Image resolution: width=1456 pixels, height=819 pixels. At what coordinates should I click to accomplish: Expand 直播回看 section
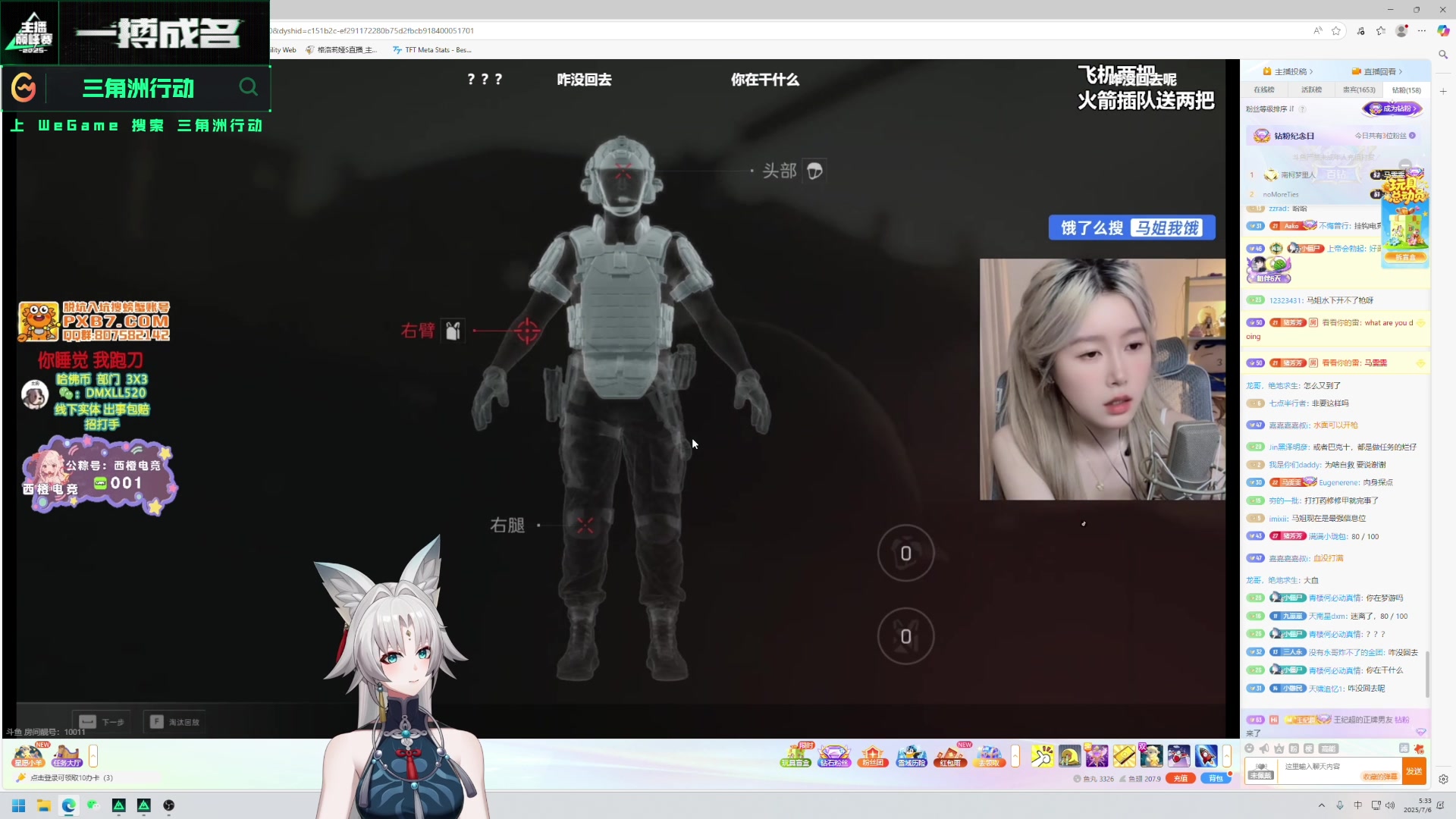tap(1377, 71)
